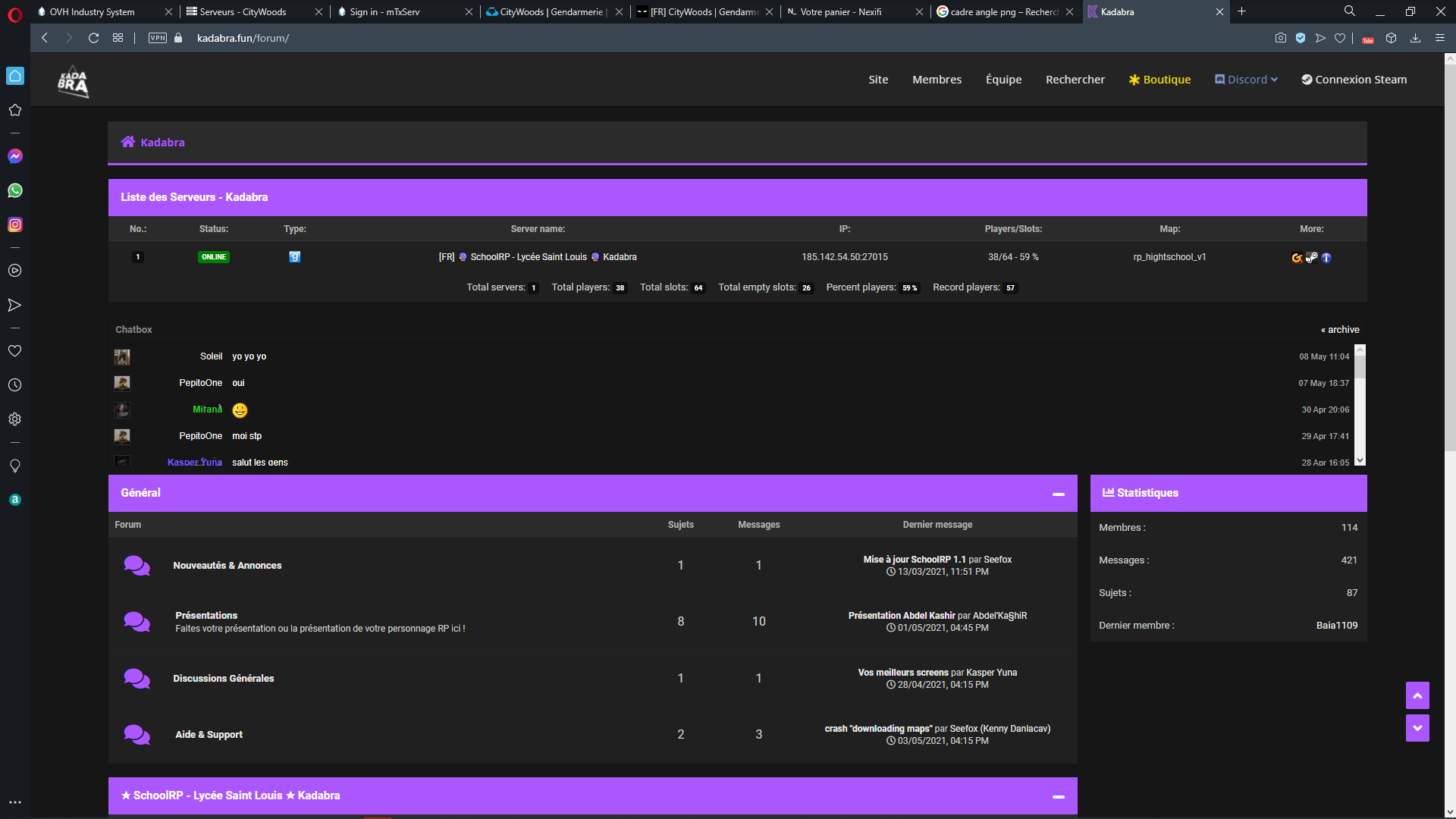Image resolution: width=1456 pixels, height=819 pixels.
Task: Click the Garry's Mod type icon in the server row
Action: pos(295,257)
